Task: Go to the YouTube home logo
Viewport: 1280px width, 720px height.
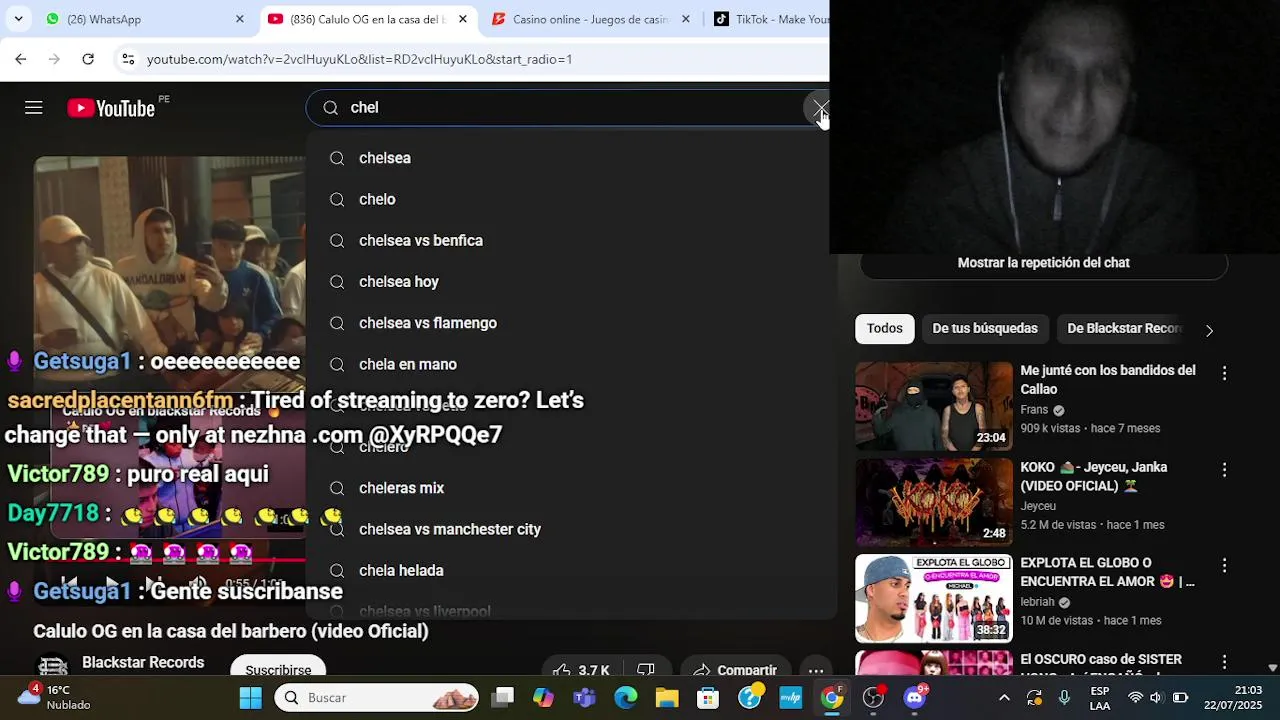Action: (111, 108)
